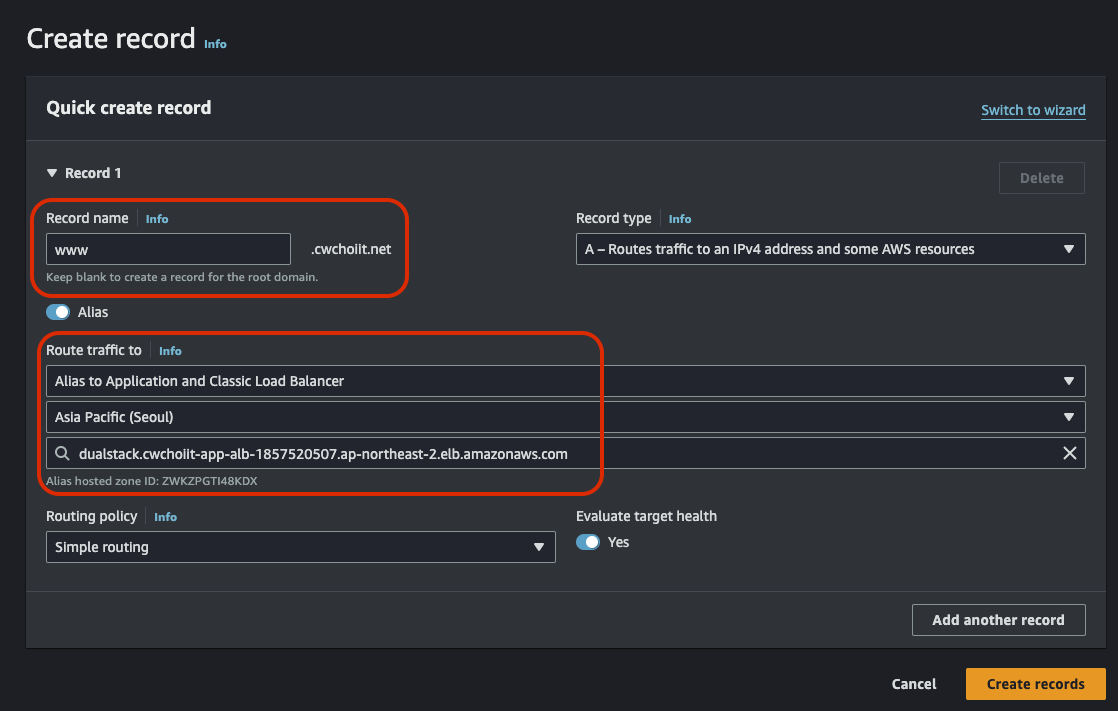Click the Alias hosted zone ID text
Screen dimensions: 1118x711
[152, 481]
